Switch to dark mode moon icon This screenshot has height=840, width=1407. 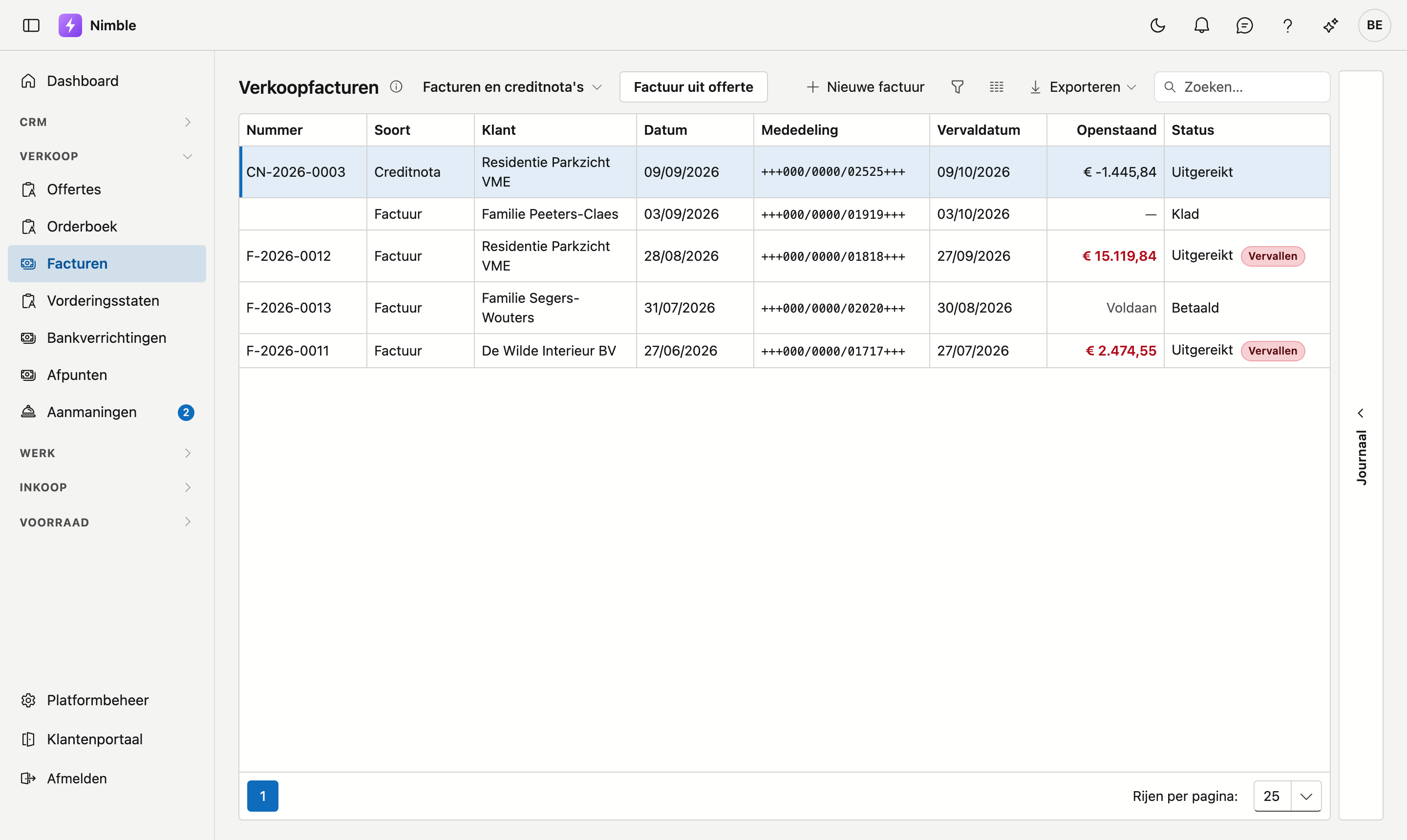coord(1158,25)
